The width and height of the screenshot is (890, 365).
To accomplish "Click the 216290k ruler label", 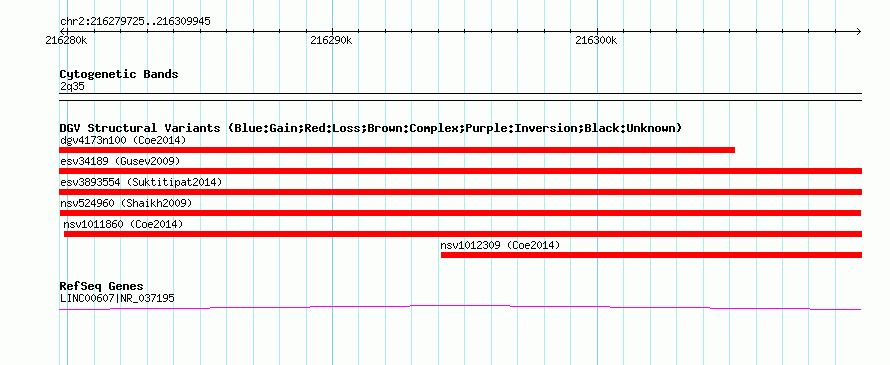I will point(331,41).
